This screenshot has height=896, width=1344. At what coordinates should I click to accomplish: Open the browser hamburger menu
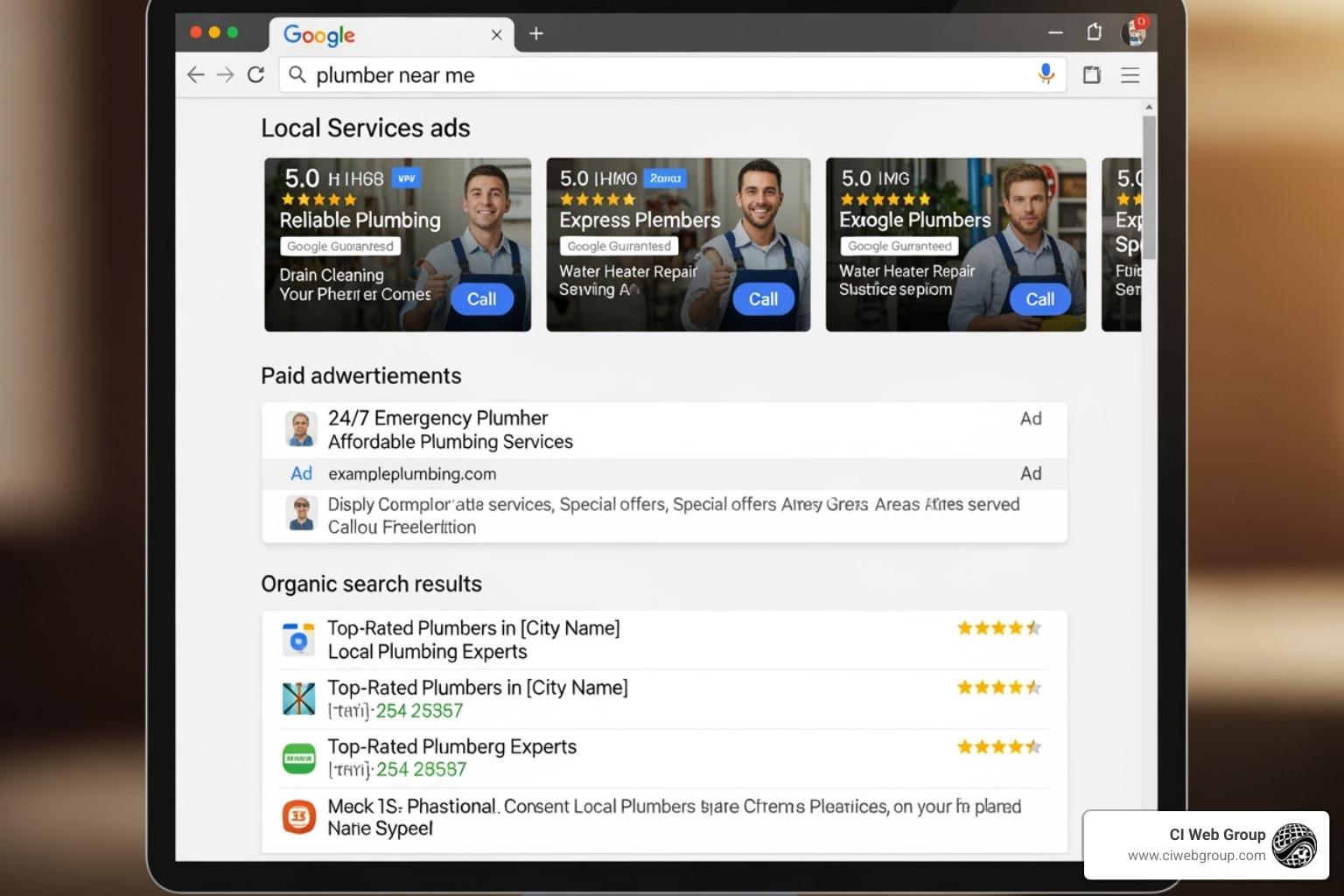[x=1130, y=75]
